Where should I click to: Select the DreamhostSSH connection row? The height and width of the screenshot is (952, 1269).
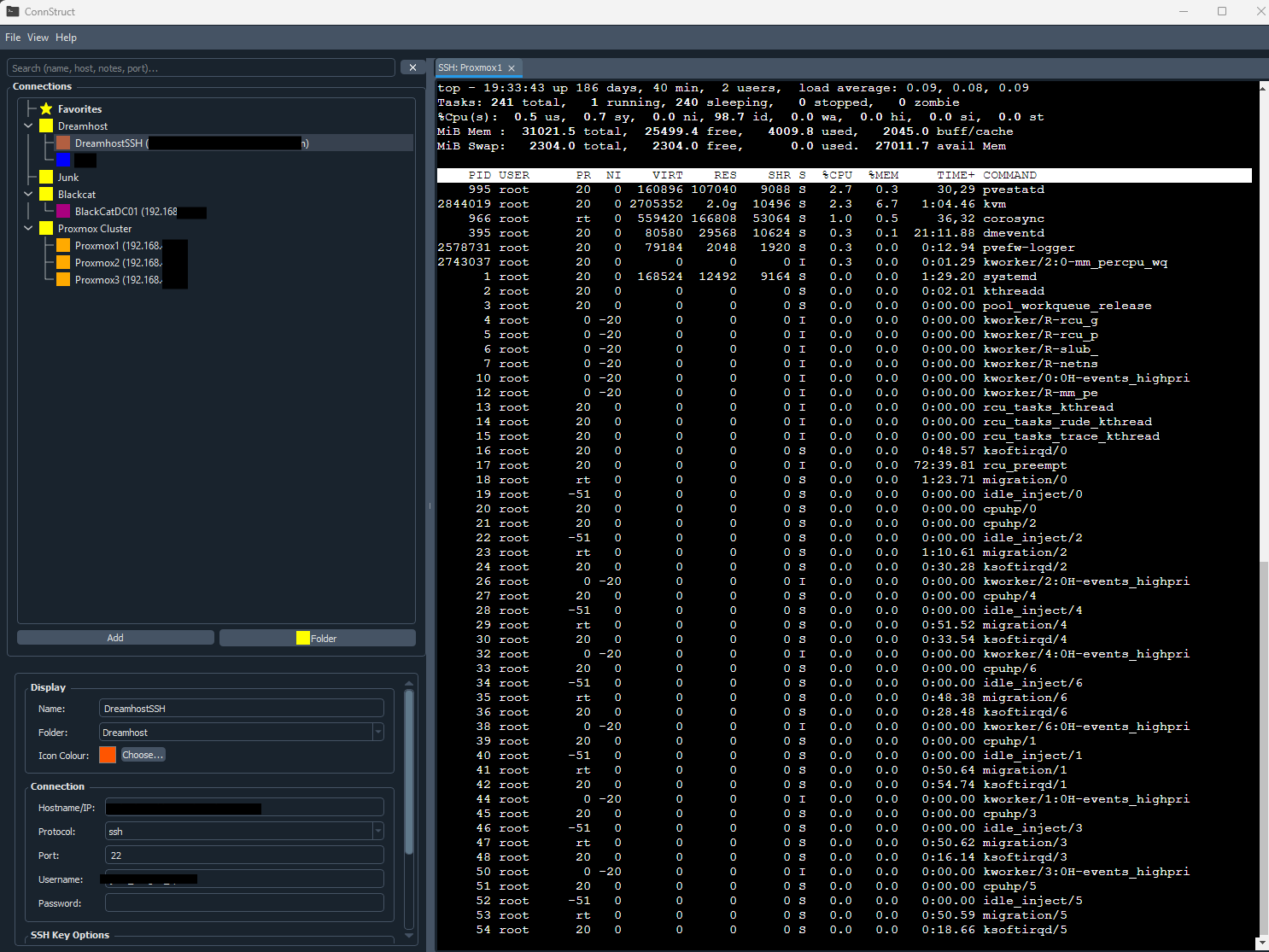(x=233, y=143)
